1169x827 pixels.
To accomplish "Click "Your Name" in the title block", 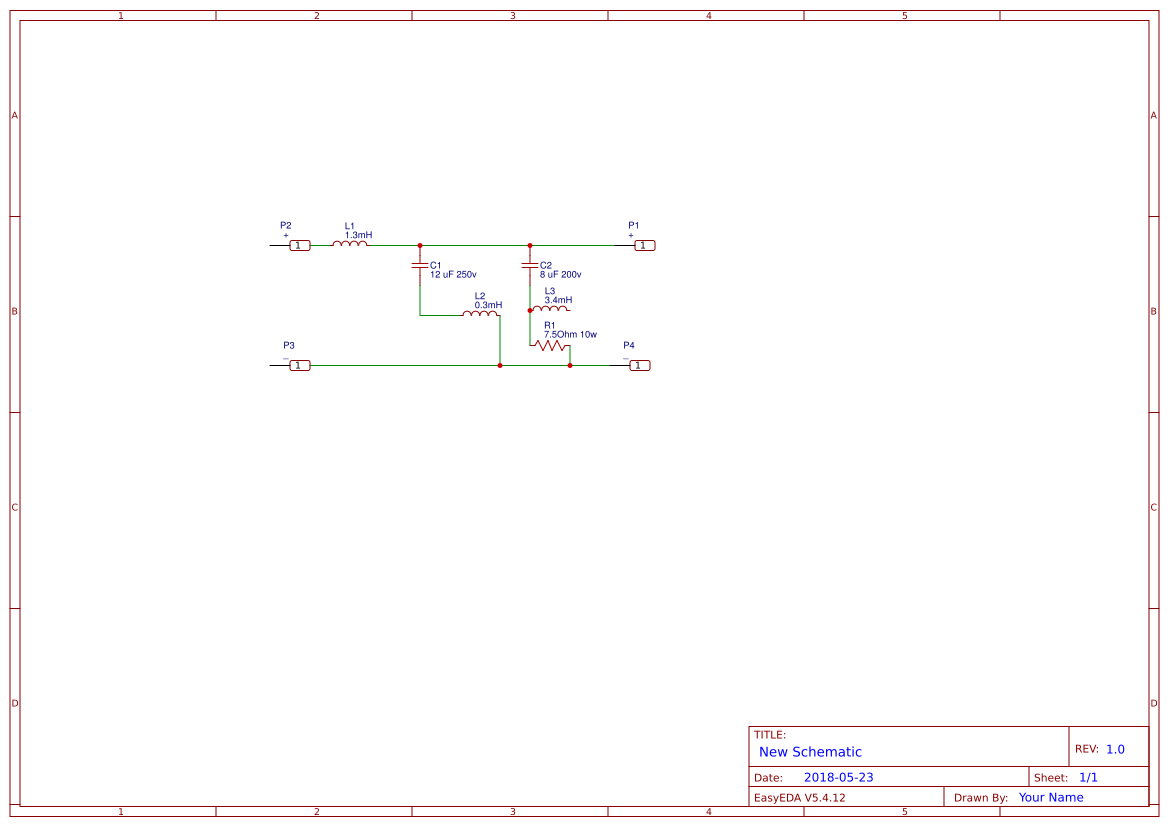I will click(x=1051, y=797).
